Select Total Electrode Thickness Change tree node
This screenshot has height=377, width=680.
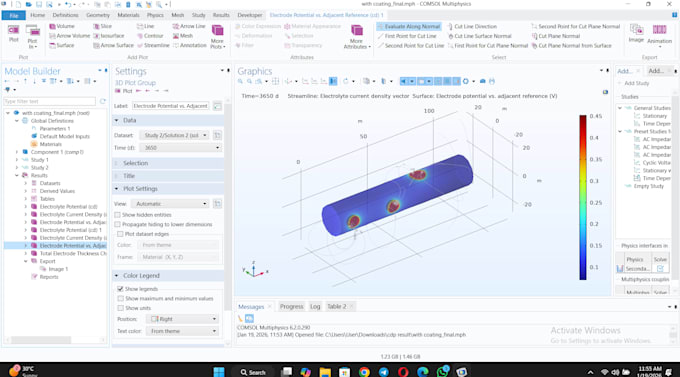[73, 253]
